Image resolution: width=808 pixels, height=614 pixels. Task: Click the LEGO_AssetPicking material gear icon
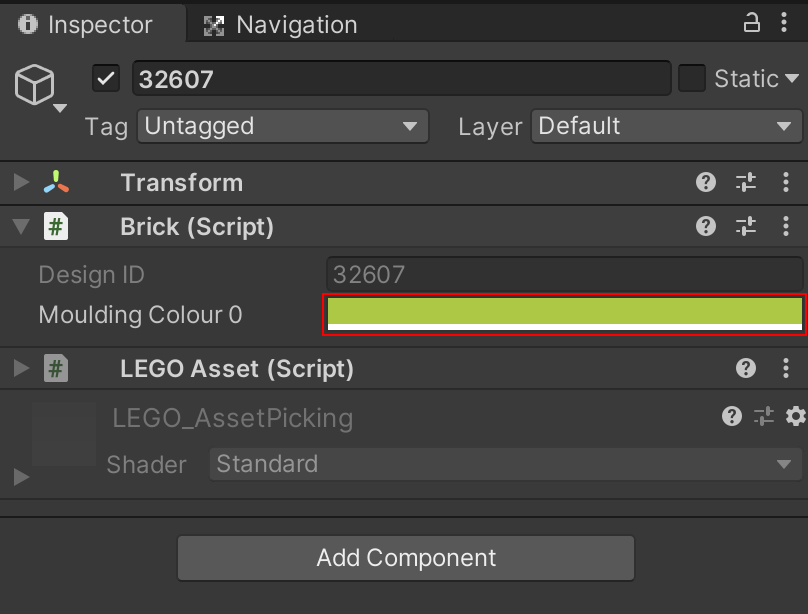coord(795,417)
